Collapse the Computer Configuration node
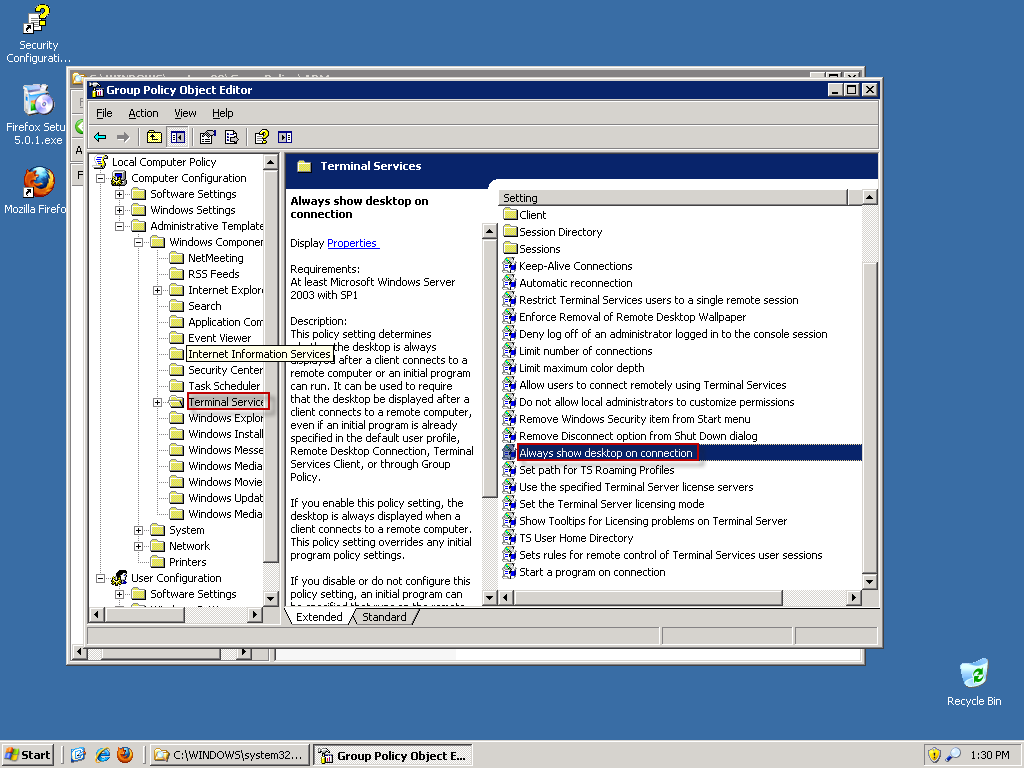Screen dimensions: 1024x768 [100, 178]
